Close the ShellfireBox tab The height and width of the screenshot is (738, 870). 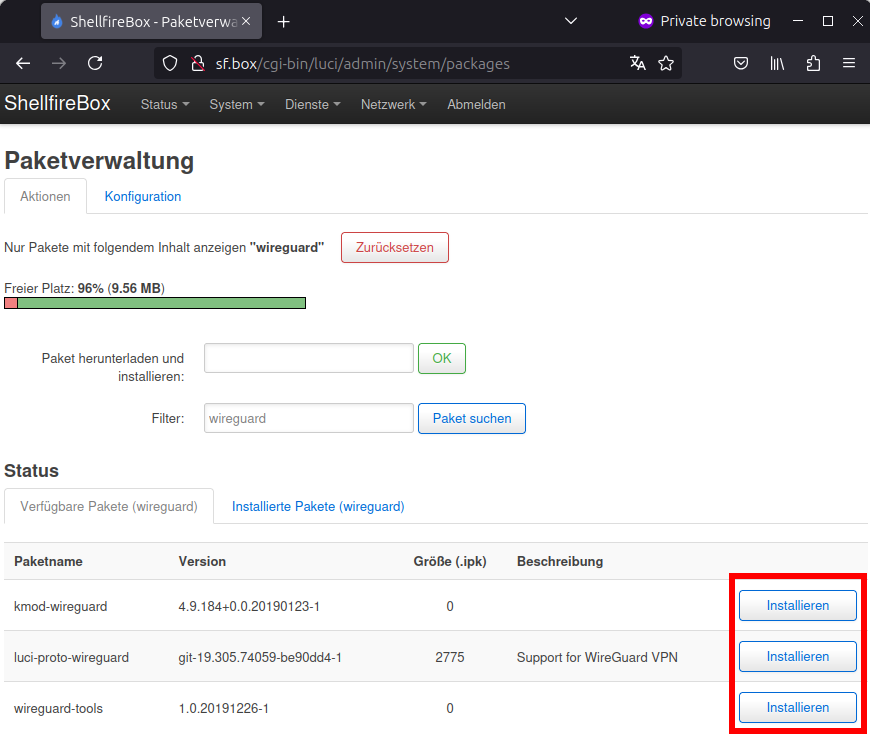(246, 21)
